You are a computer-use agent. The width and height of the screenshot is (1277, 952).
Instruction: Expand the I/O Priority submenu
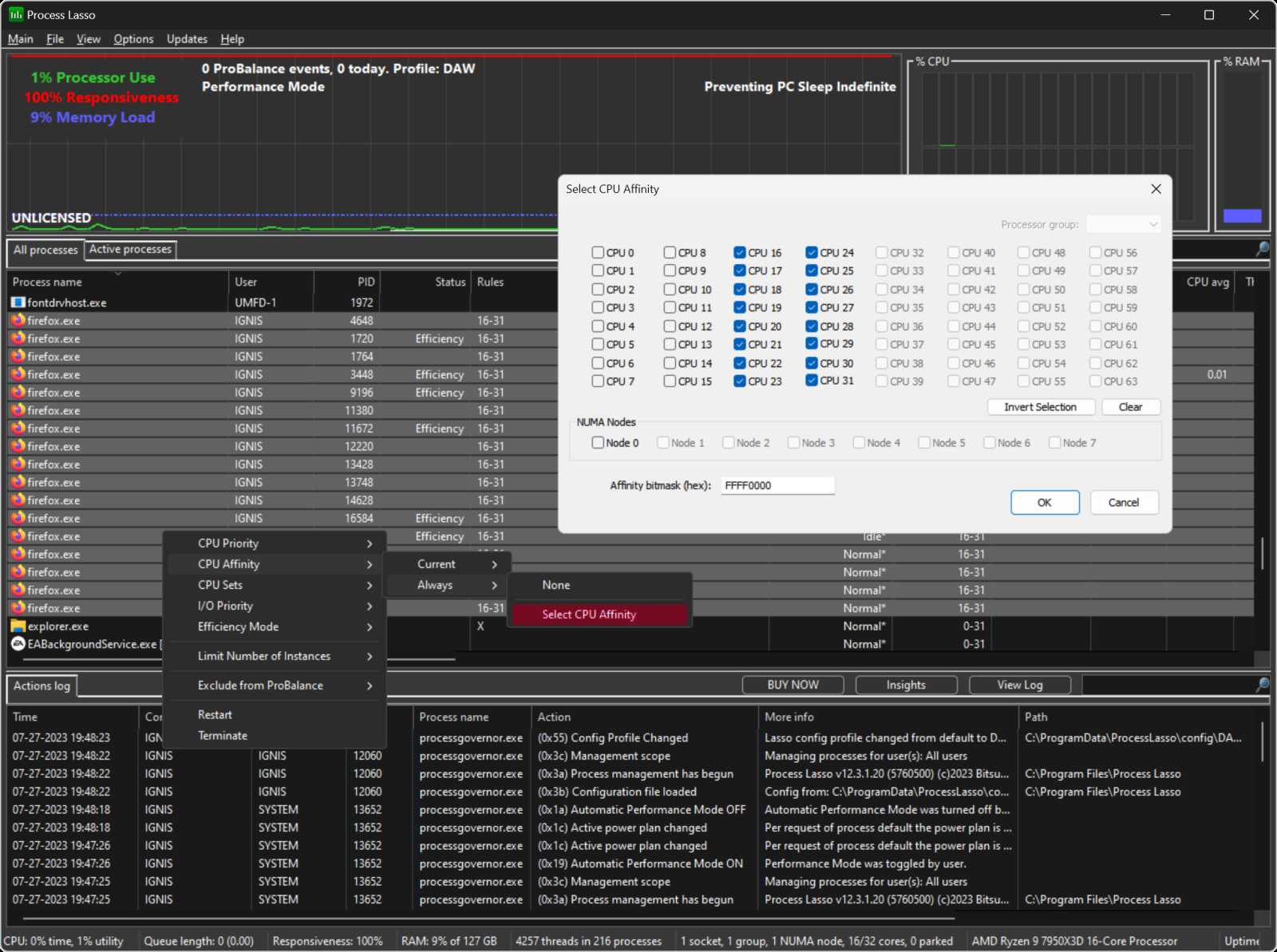tap(275, 606)
